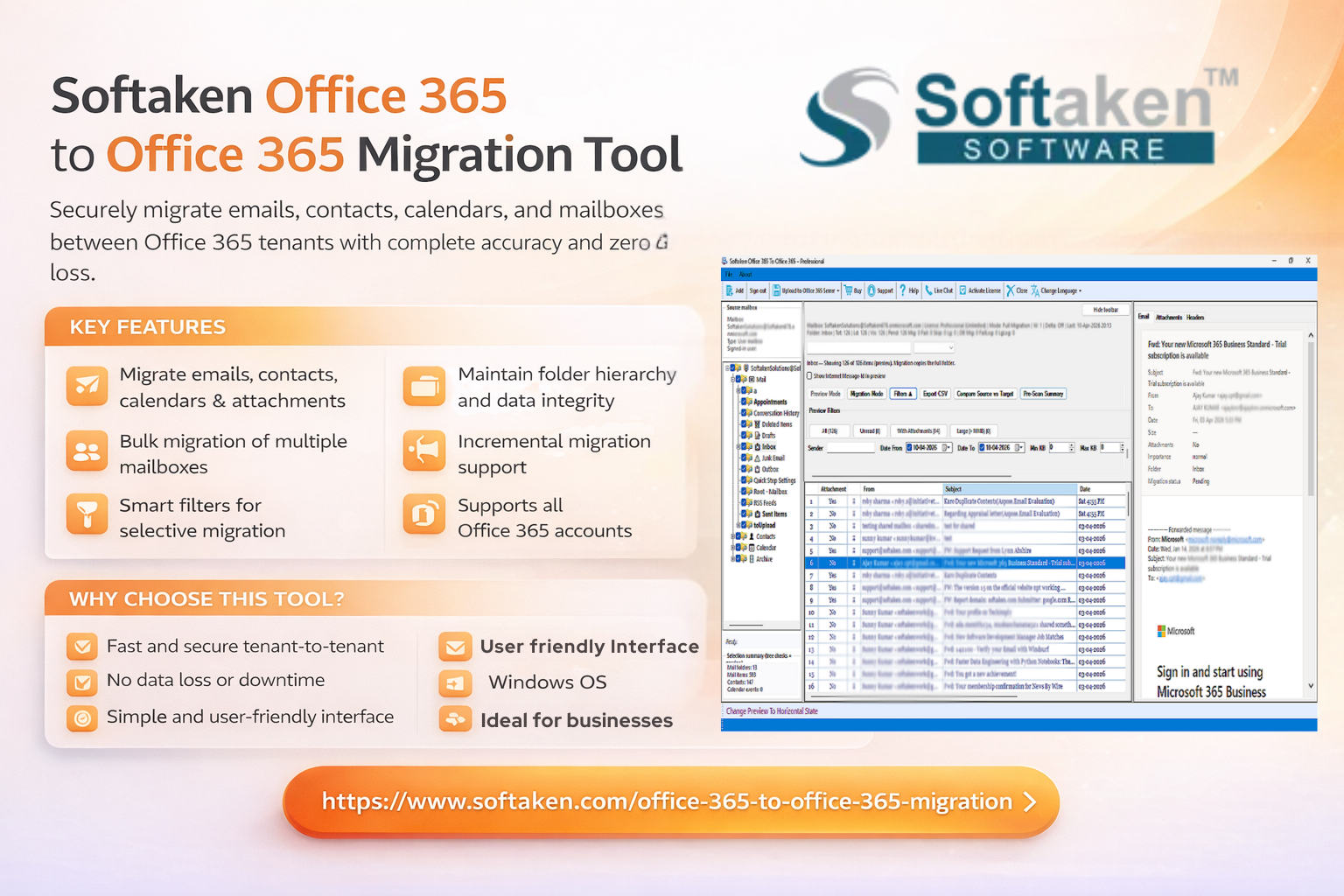The height and width of the screenshot is (896, 1344).
Task: Click the Hide toolbar button
Action: pyautogui.click(x=1105, y=310)
